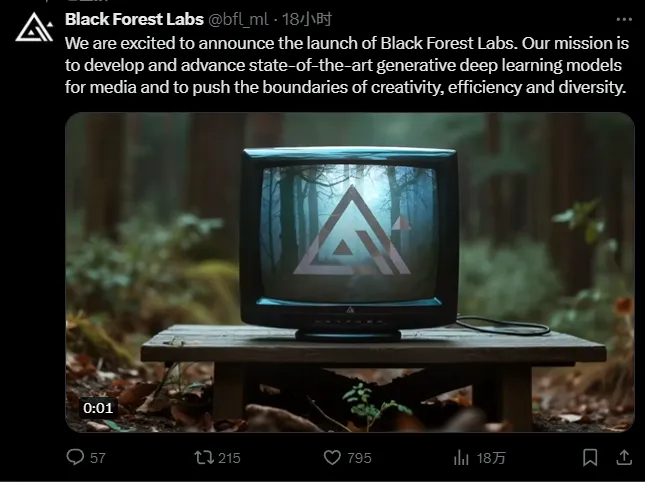Bookmark this post with the bookmark icon
The width and height of the screenshot is (645, 482).
(590, 457)
